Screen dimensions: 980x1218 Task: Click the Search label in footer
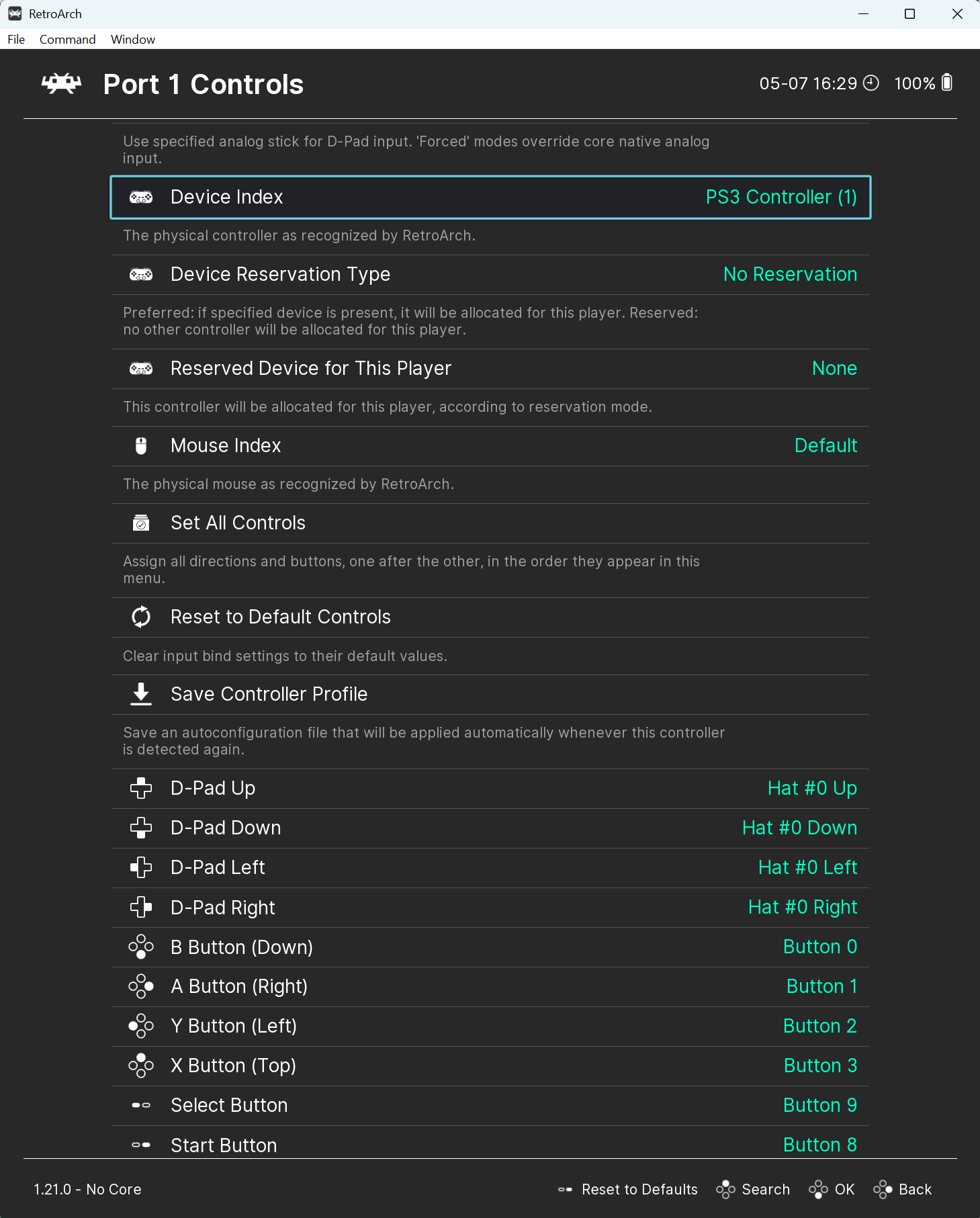coord(766,1189)
